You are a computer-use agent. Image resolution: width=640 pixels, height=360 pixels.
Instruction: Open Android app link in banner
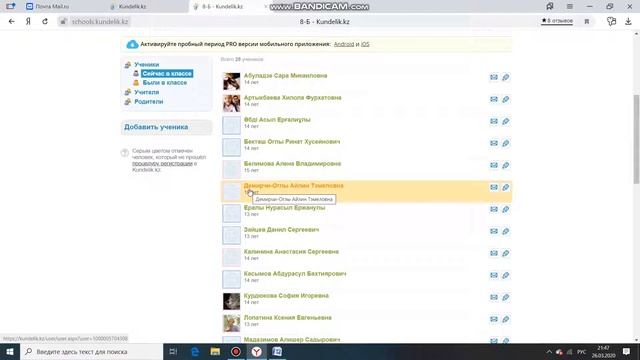point(344,44)
